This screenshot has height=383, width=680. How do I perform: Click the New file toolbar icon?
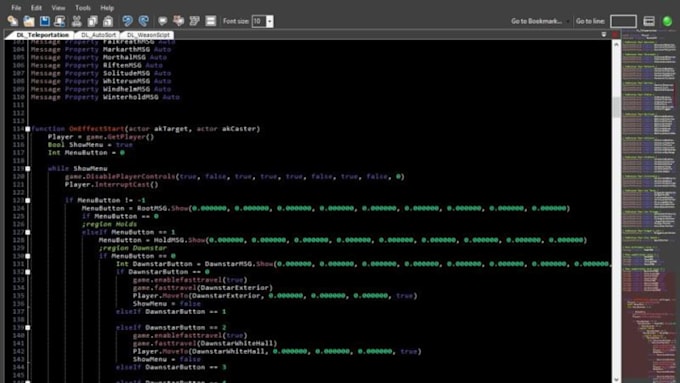tap(13, 21)
